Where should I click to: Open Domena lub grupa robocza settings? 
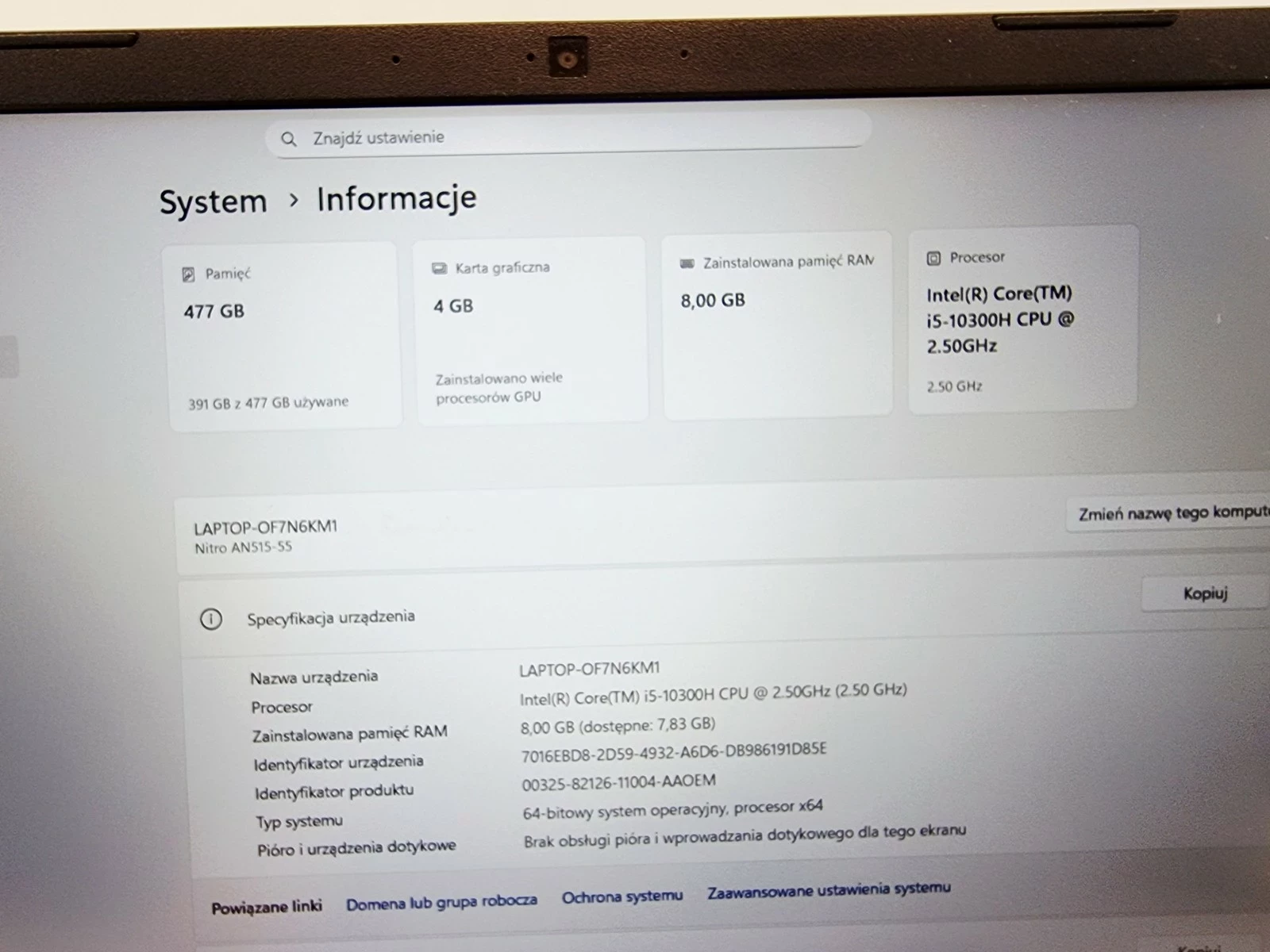[441, 902]
